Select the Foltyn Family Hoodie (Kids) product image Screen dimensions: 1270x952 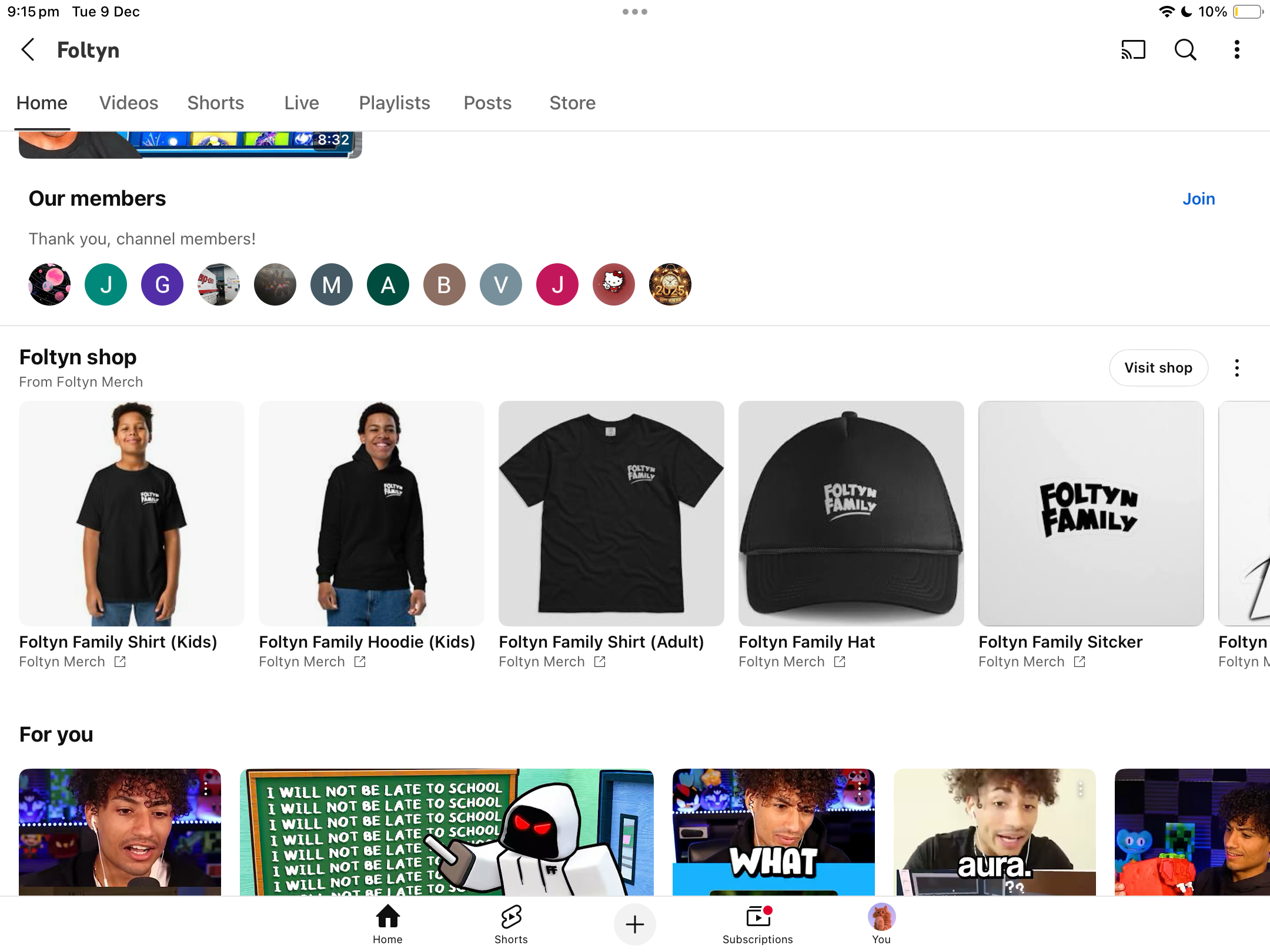pyautogui.click(x=371, y=513)
